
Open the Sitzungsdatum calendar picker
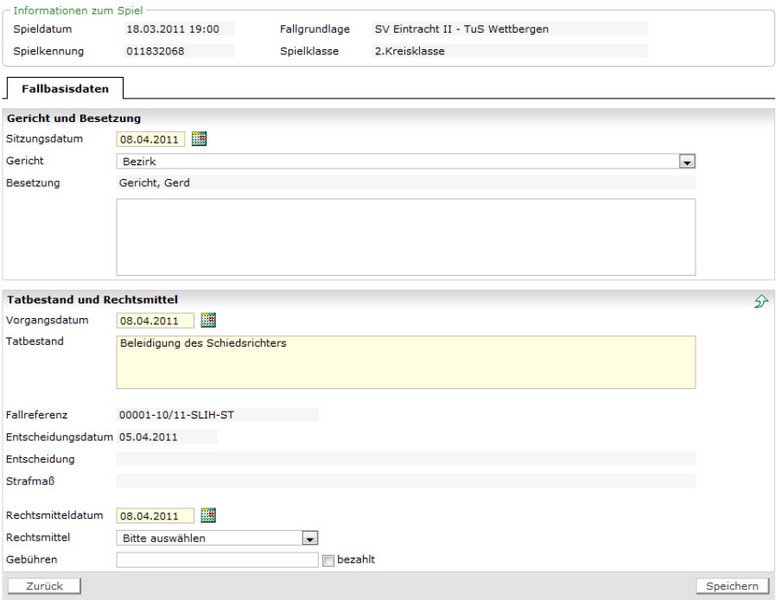pyautogui.click(x=199, y=139)
